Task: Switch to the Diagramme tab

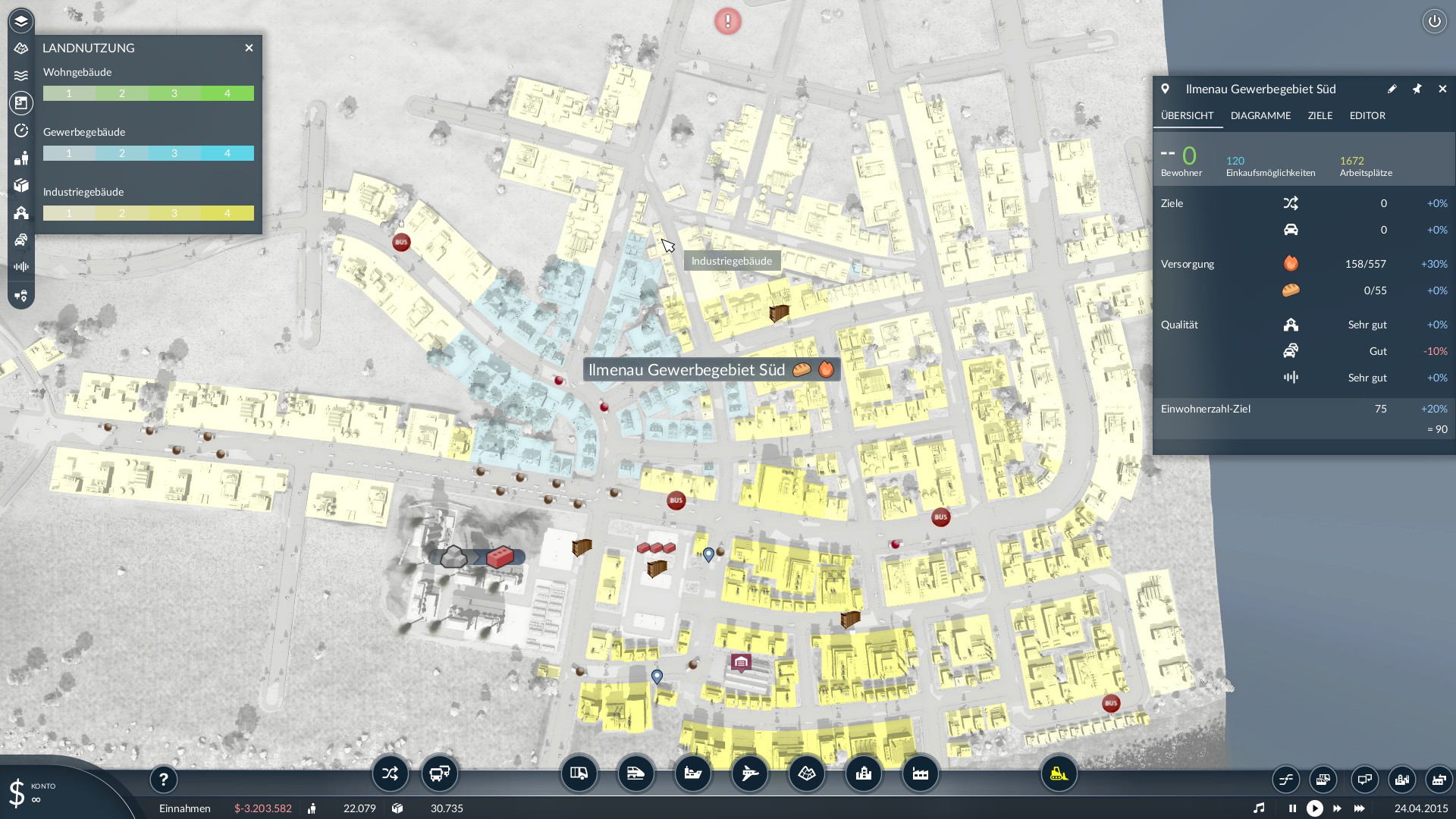Action: 1260,115
